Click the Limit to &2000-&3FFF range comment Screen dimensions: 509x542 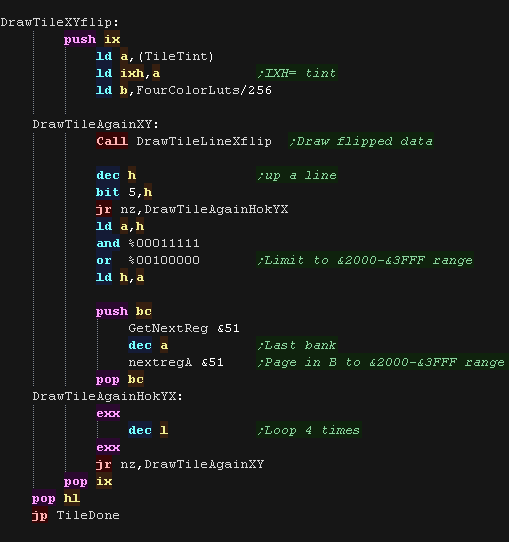365,260
